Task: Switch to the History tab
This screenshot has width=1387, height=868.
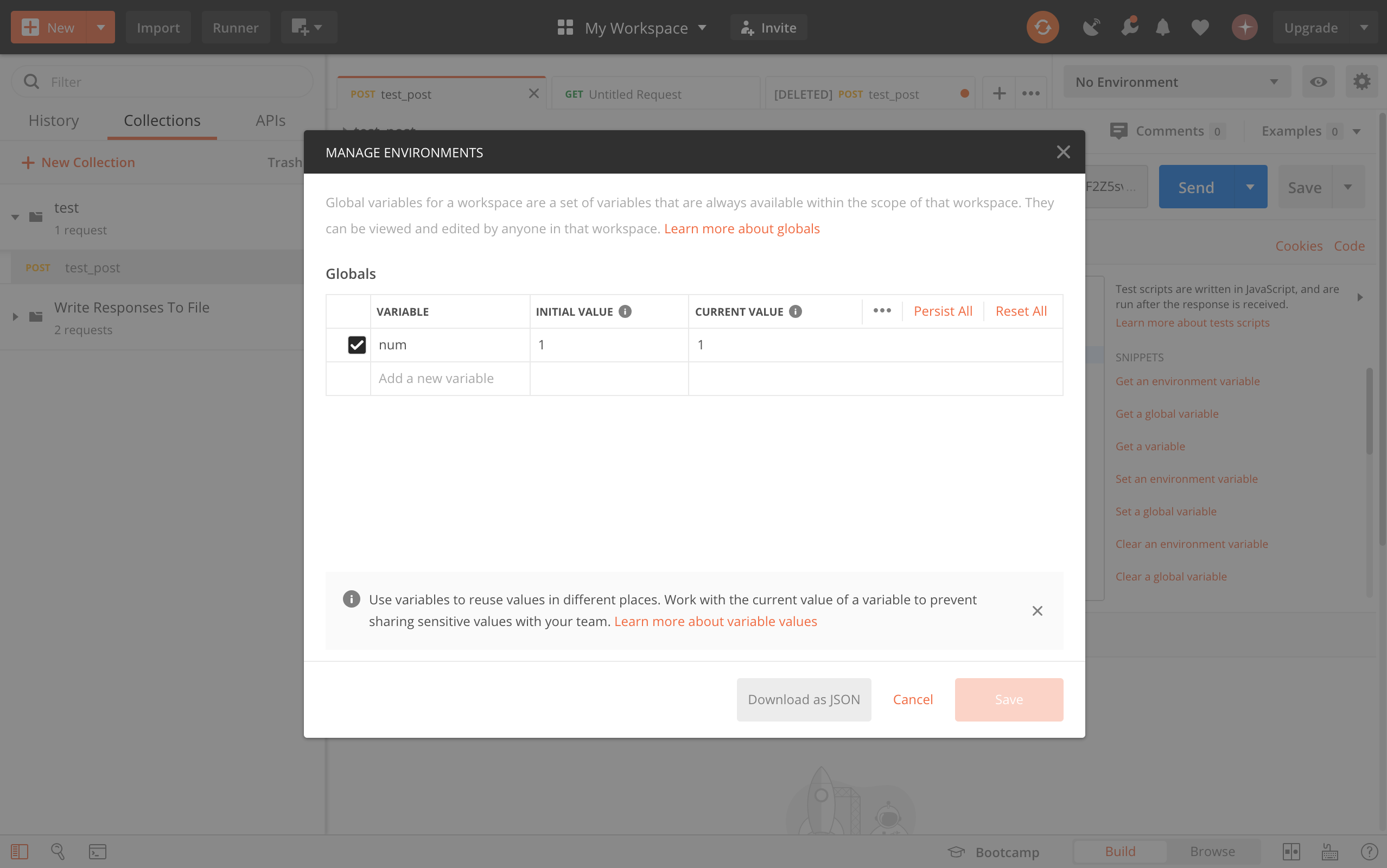Action: coord(54,120)
